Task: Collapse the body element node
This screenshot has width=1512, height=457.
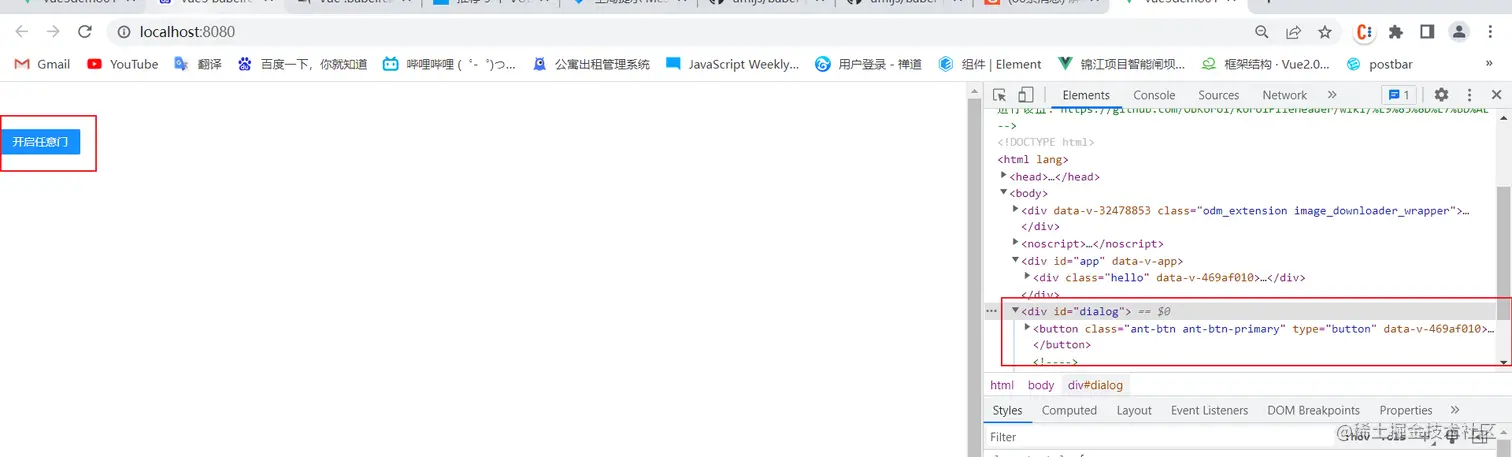Action: [x=1003, y=193]
